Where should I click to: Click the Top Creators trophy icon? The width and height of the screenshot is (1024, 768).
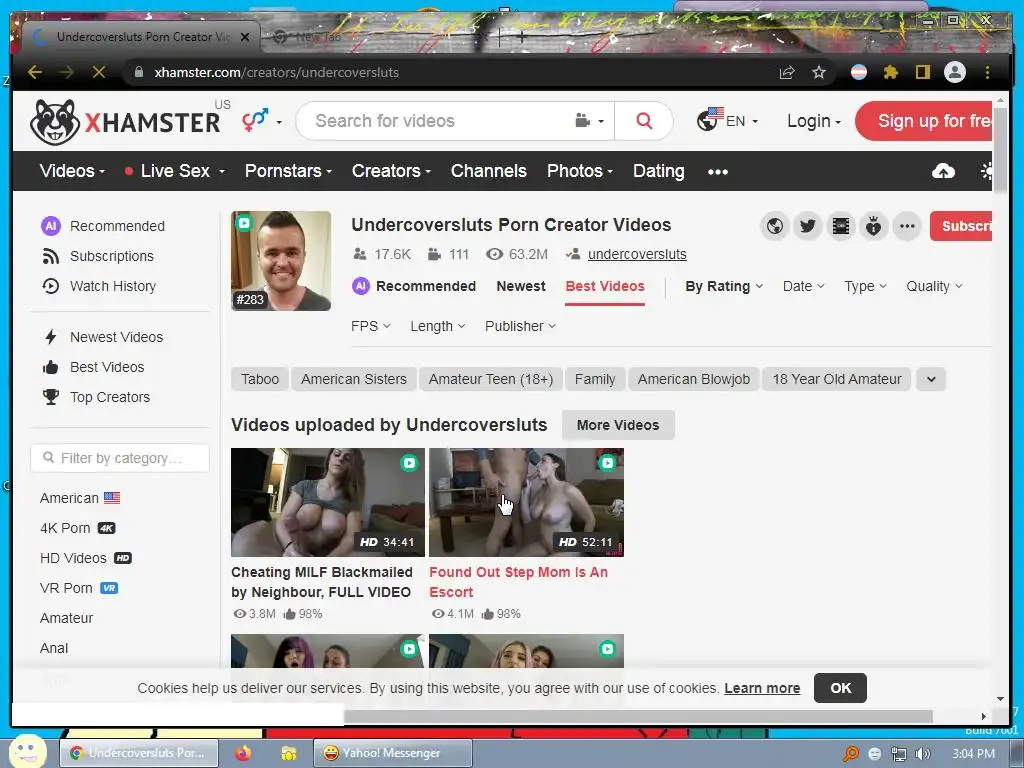point(50,397)
